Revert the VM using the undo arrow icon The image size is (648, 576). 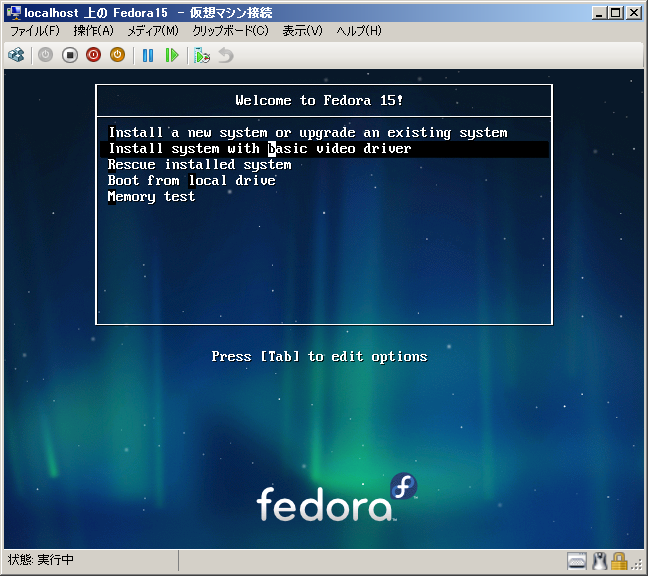(x=226, y=55)
